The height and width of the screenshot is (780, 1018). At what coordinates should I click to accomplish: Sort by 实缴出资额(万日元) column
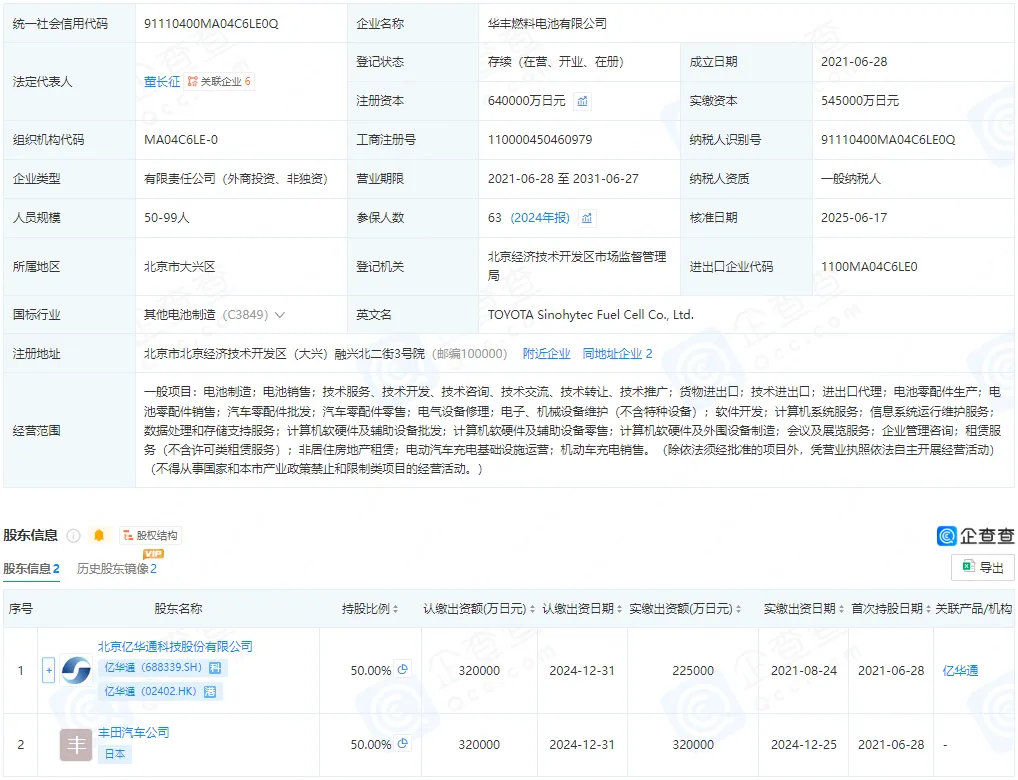click(738, 609)
